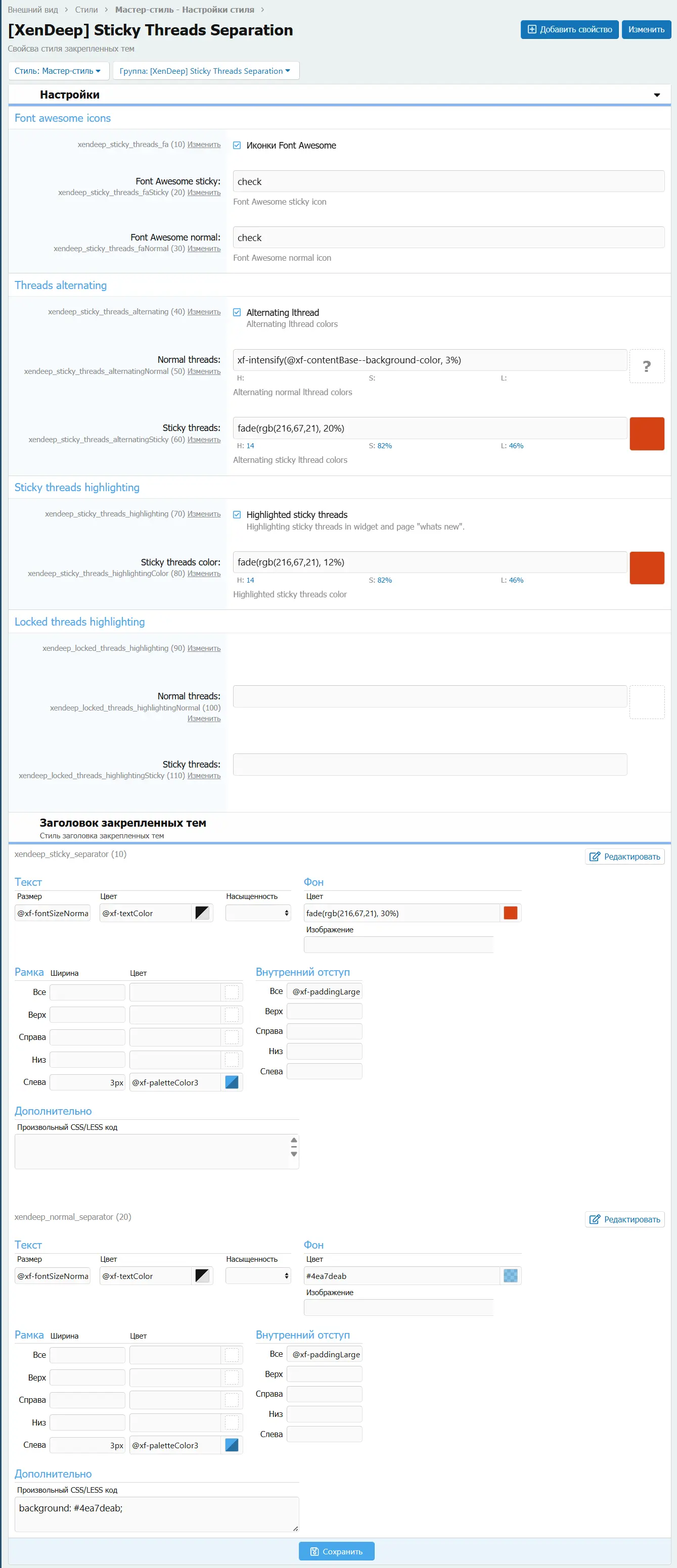Click paletteColor3 swatch in sticky separator Рамка
677x1568 pixels.
[232, 1082]
